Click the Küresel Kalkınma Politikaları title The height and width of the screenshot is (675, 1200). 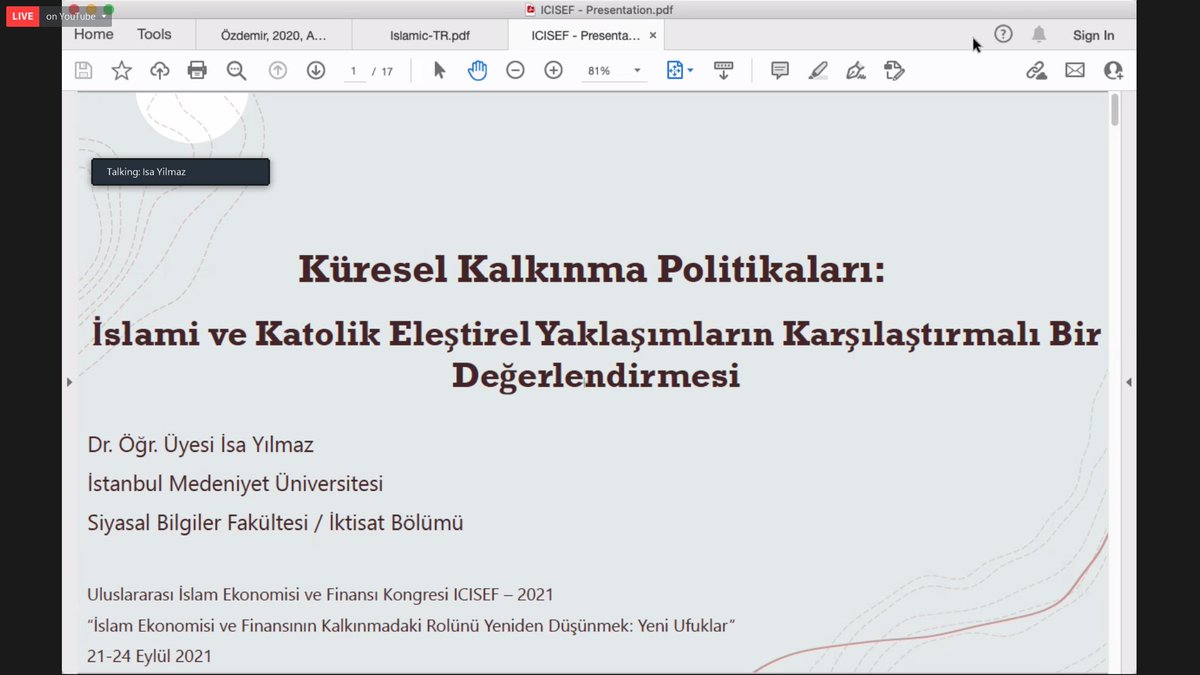591,270
